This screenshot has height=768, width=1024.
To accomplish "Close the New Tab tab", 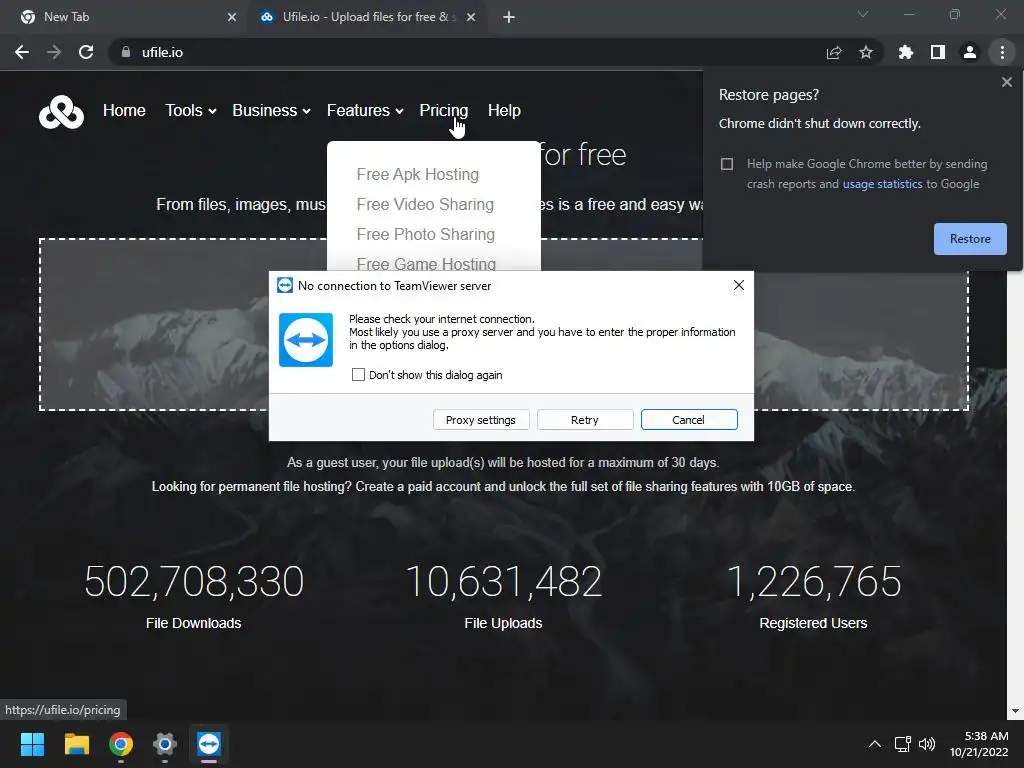I will tap(232, 17).
